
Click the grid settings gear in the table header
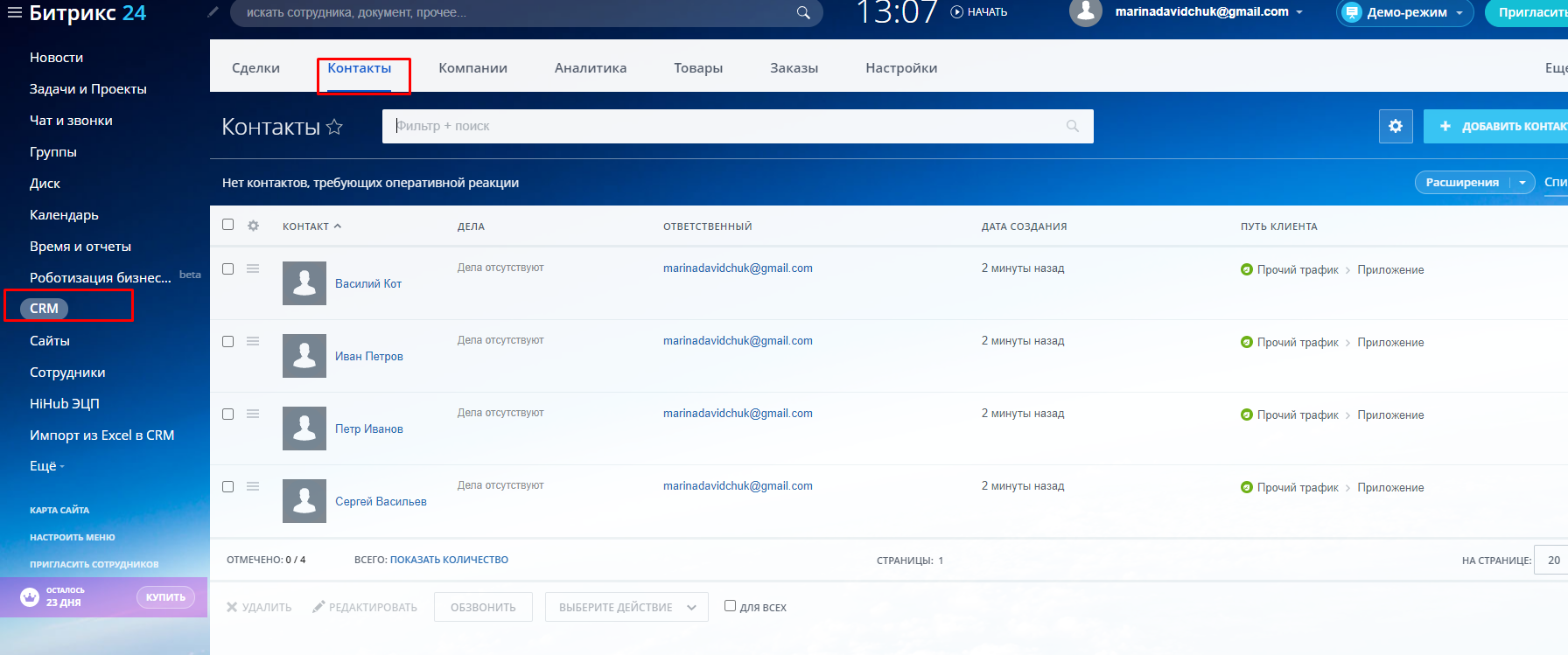coord(253,226)
